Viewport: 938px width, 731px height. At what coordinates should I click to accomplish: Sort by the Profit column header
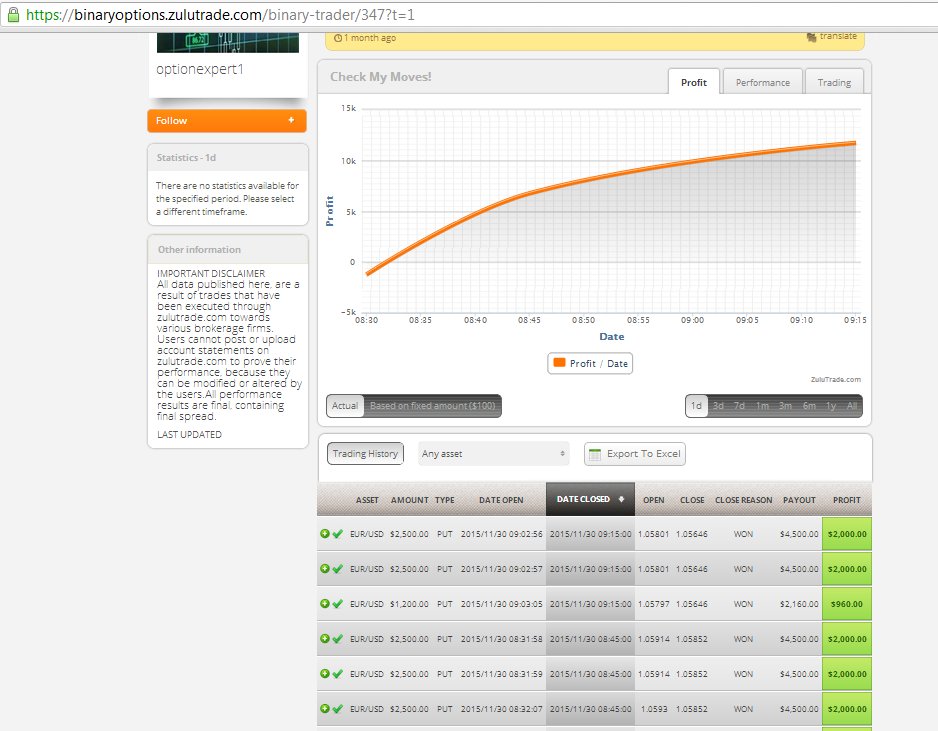click(x=846, y=500)
